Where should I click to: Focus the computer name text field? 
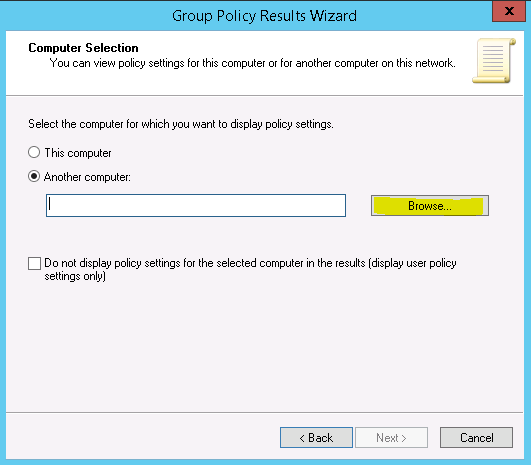196,205
